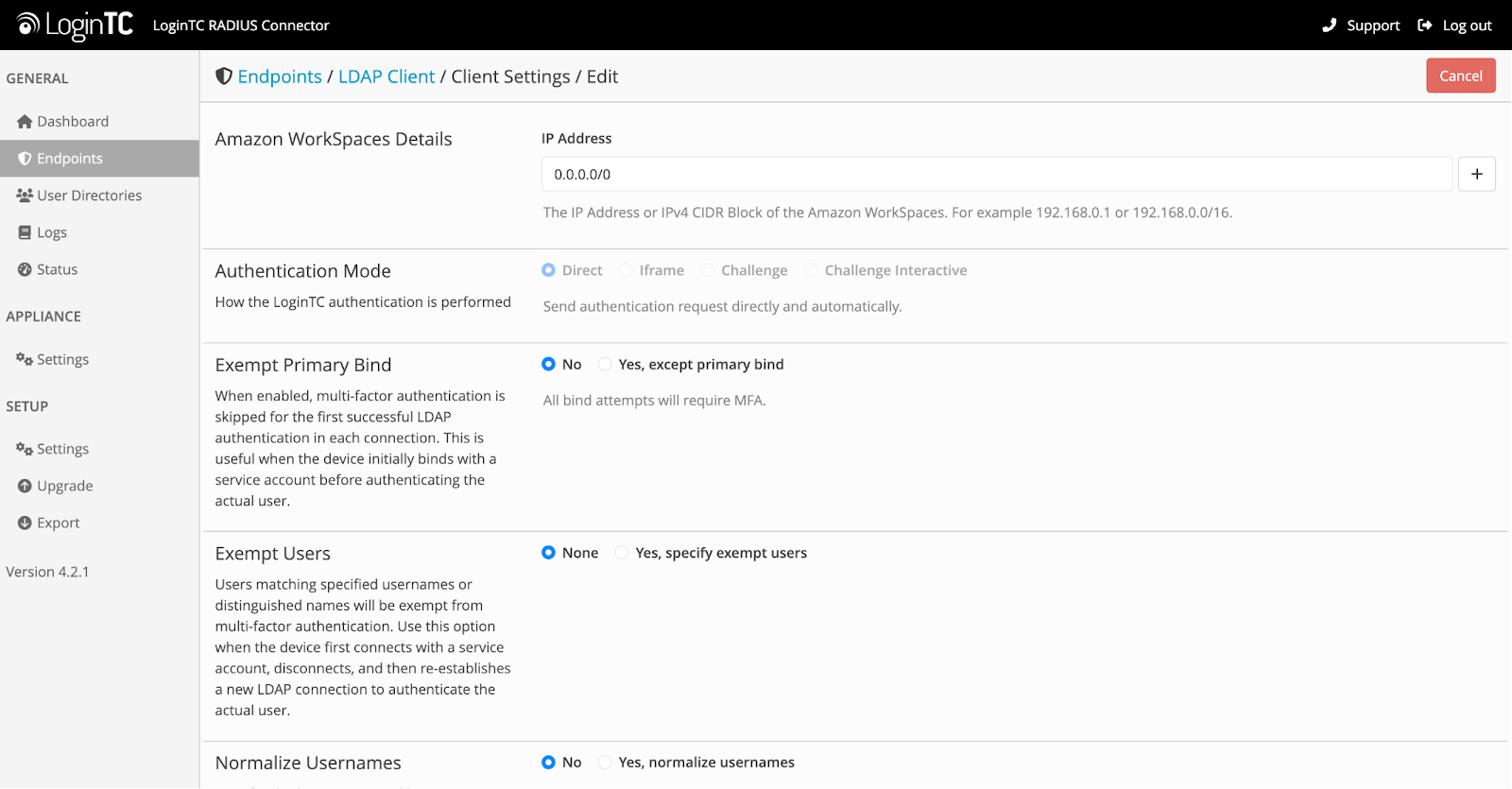Image resolution: width=1512 pixels, height=789 pixels.
Task: Select Iframe authentication mode
Action: 626,270
